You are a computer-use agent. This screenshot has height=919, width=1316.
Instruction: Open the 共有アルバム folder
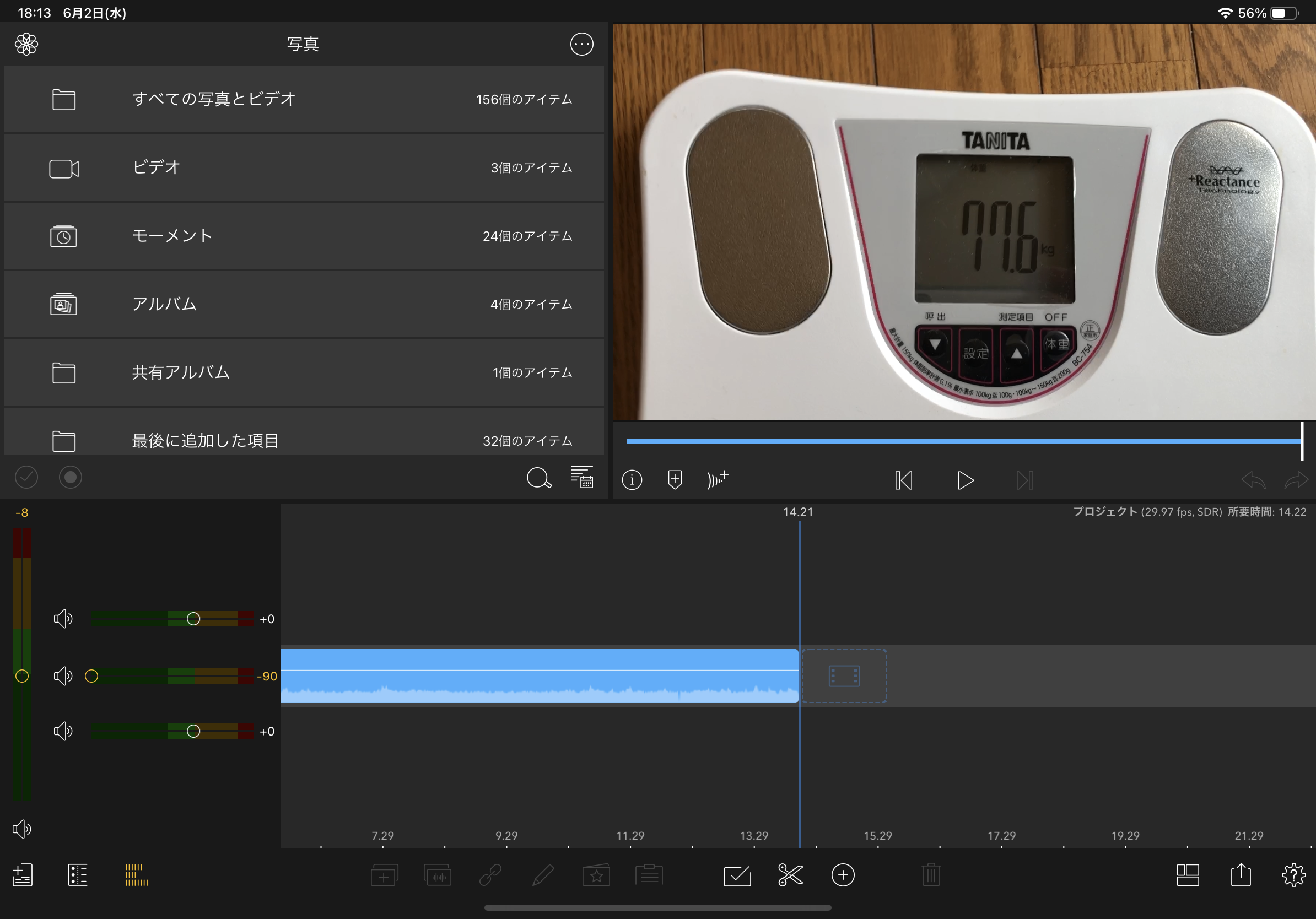(x=304, y=372)
